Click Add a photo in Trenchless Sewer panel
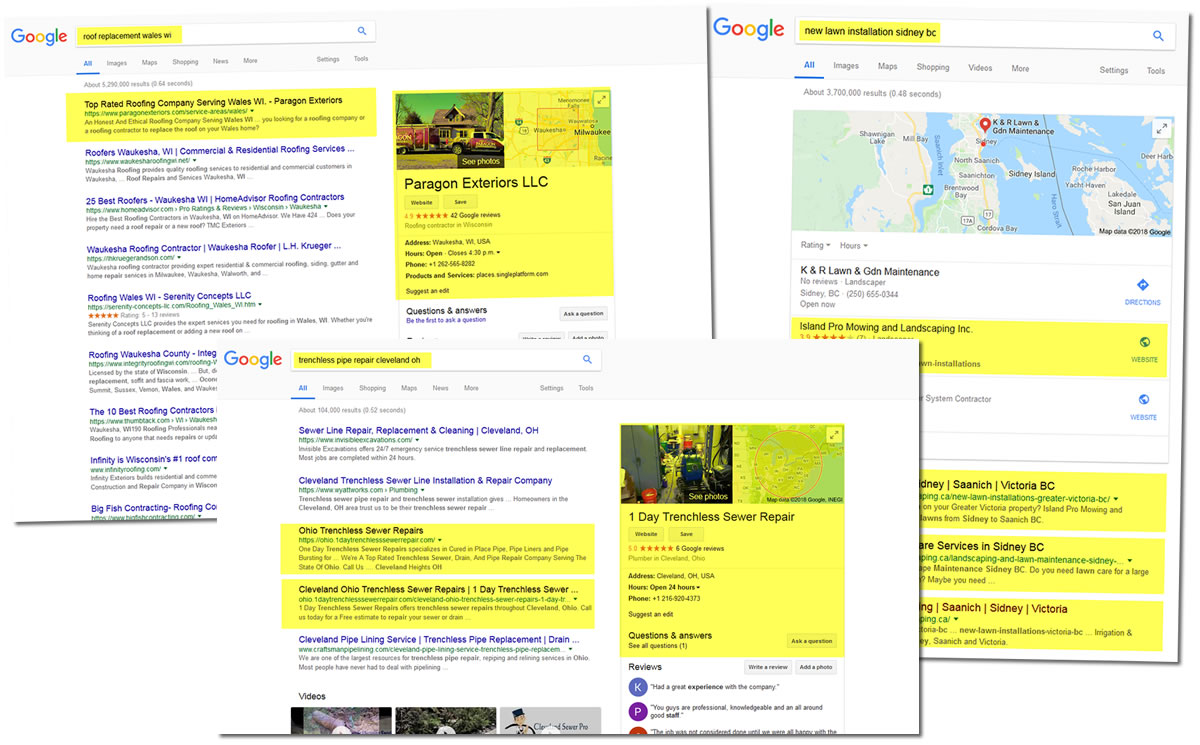This screenshot has width=1200, height=745. tap(816, 667)
